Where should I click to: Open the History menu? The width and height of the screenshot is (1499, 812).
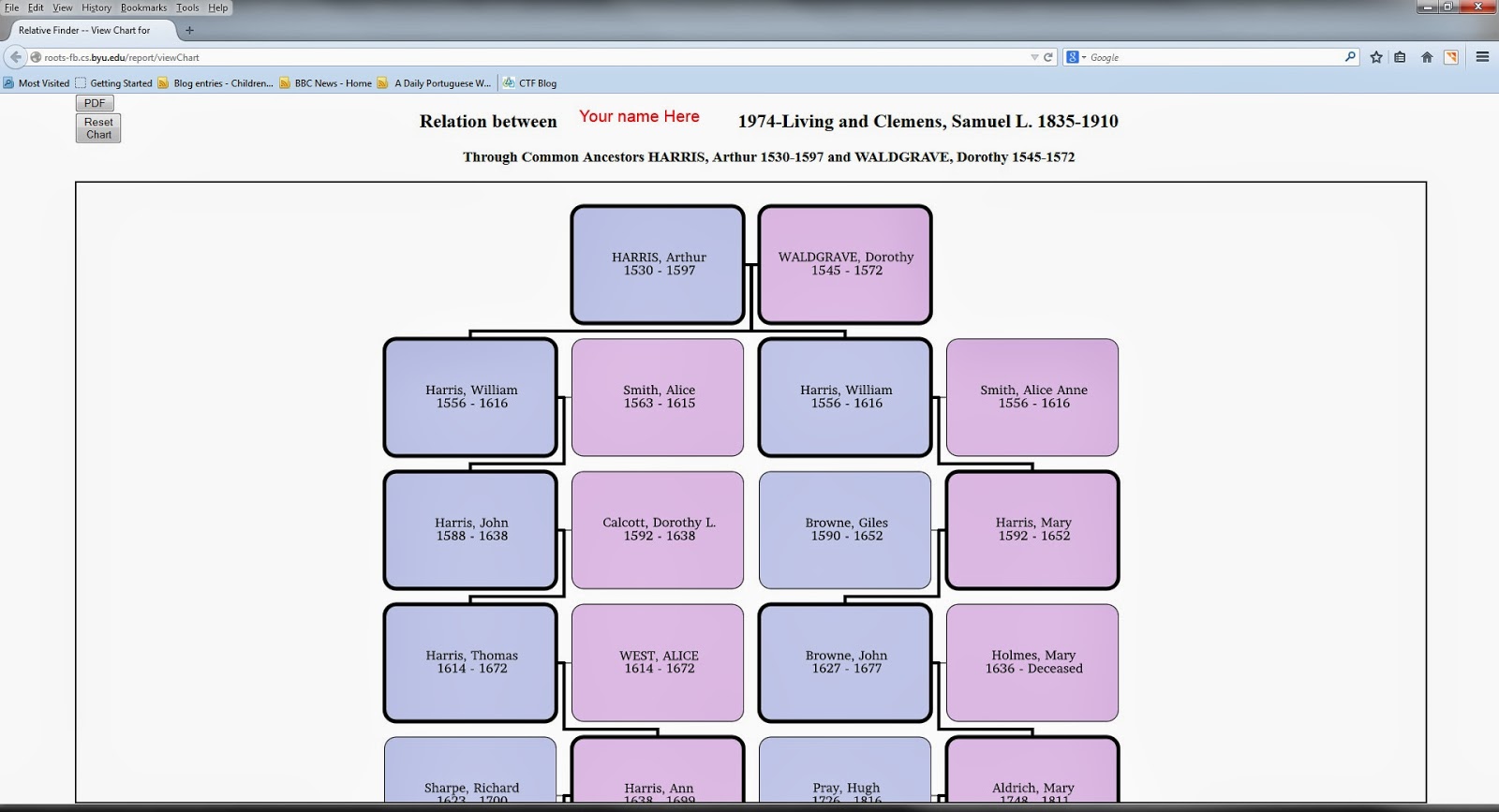(96, 7)
